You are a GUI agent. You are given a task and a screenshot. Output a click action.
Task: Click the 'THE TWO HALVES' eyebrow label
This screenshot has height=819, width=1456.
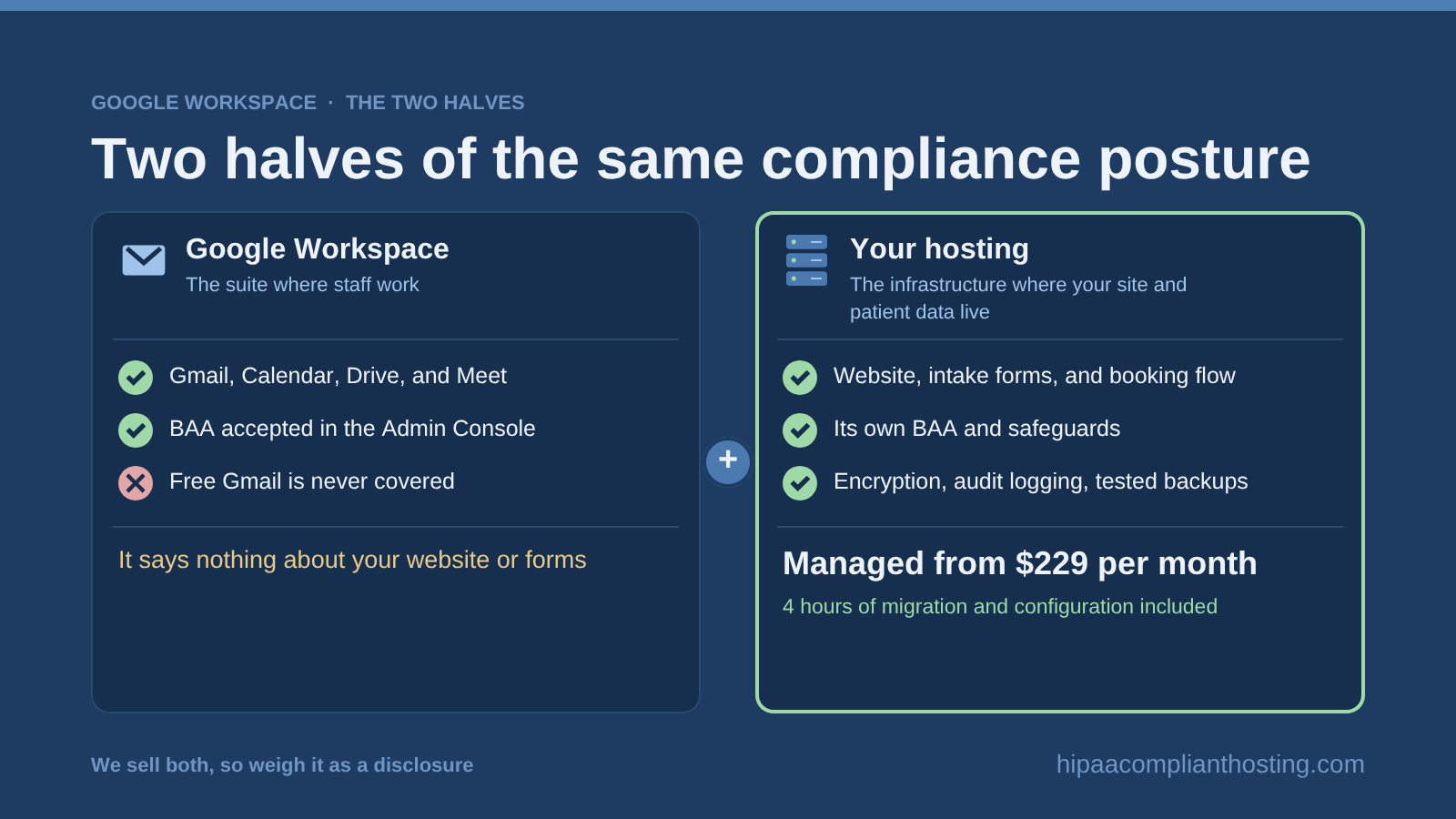point(435,103)
